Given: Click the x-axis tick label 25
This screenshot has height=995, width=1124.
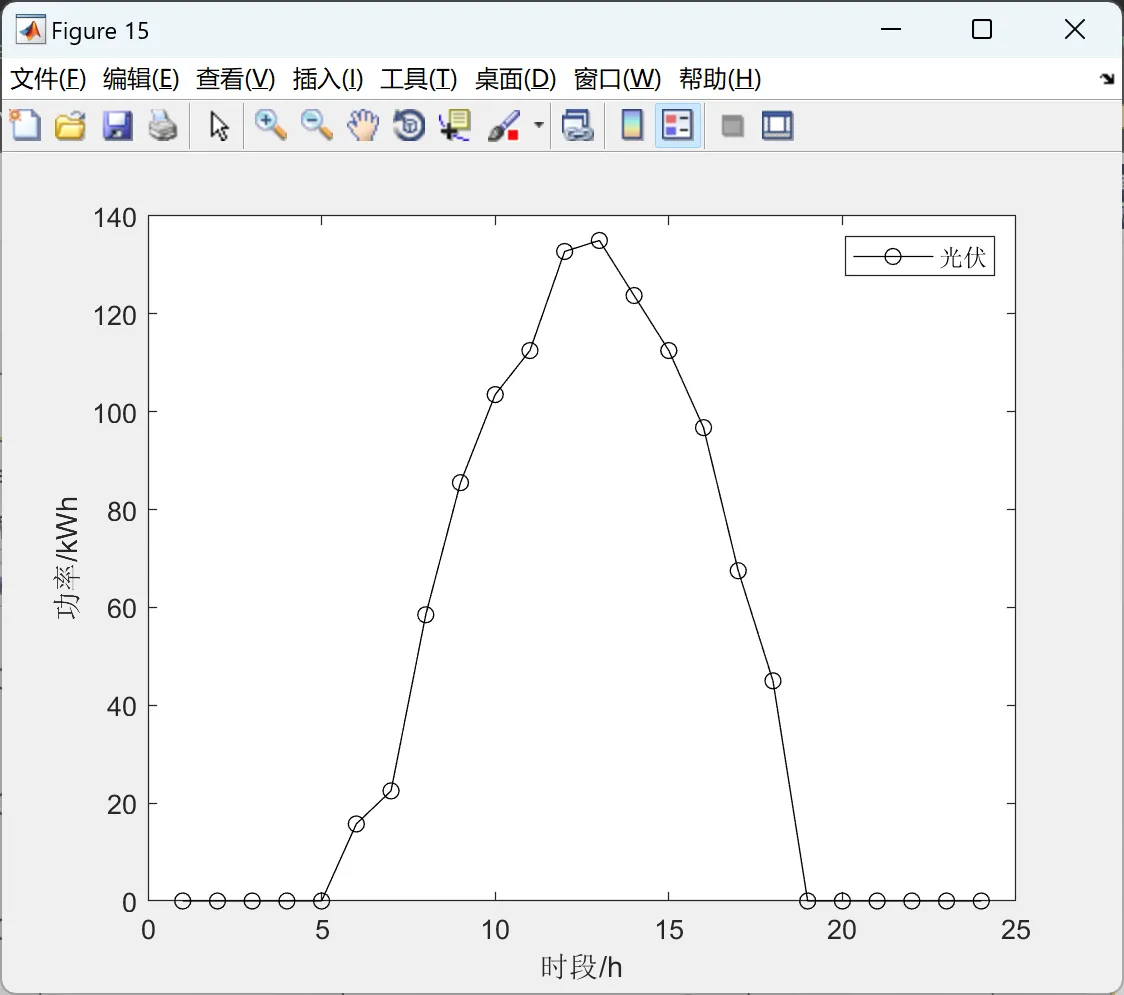Looking at the screenshot, I should point(1016,930).
